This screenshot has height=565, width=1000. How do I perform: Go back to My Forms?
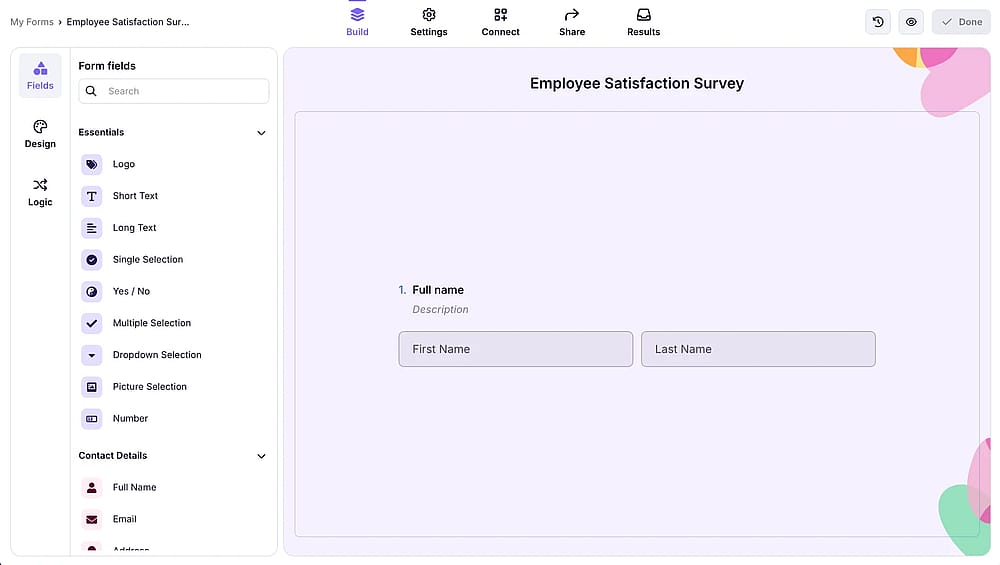point(32,22)
